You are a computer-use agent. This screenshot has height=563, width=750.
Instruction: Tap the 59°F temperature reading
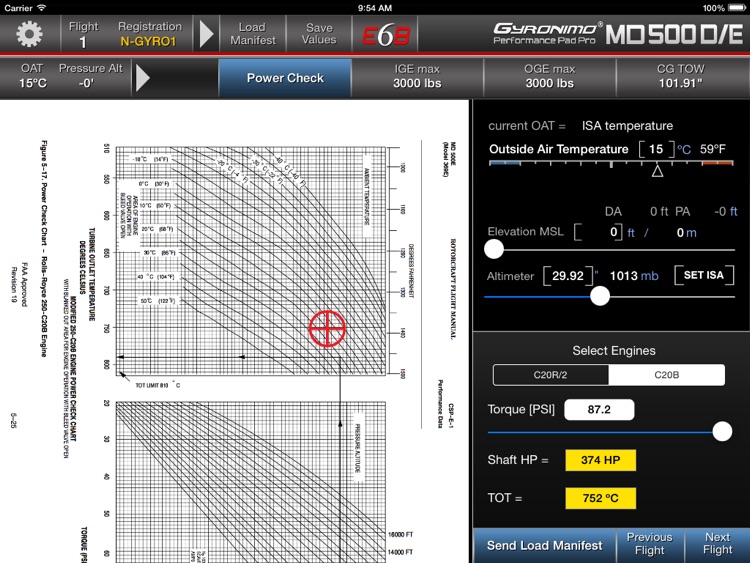(713, 149)
